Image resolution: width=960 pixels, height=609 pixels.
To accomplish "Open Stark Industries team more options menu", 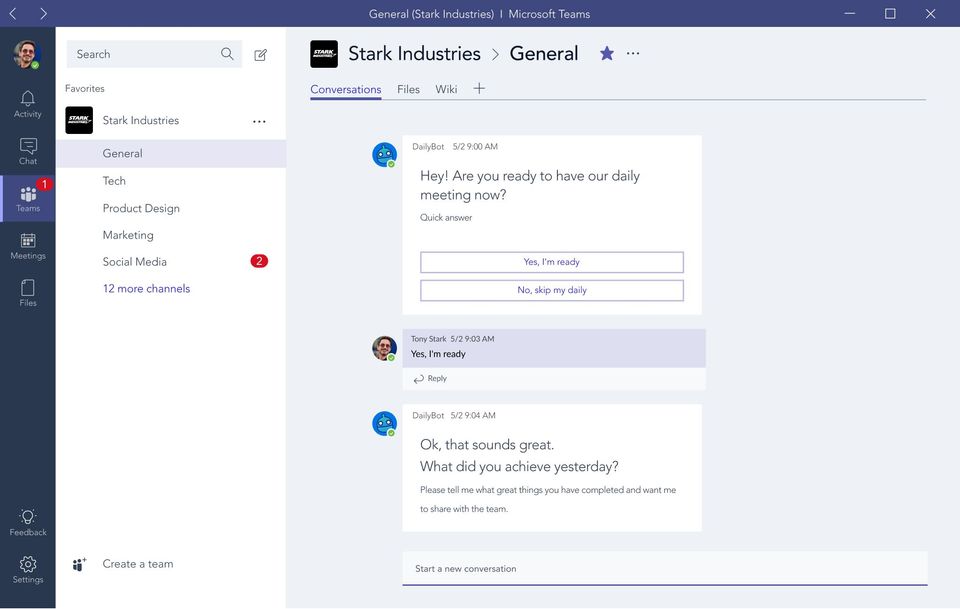I will coord(259,122).
